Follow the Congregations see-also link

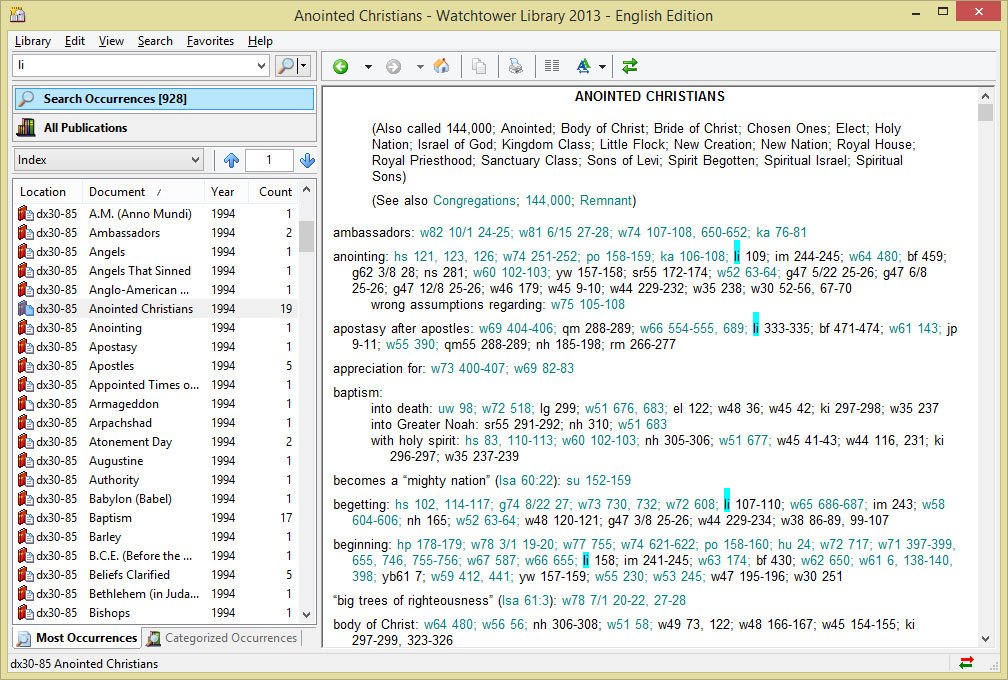tap(474, 201)
